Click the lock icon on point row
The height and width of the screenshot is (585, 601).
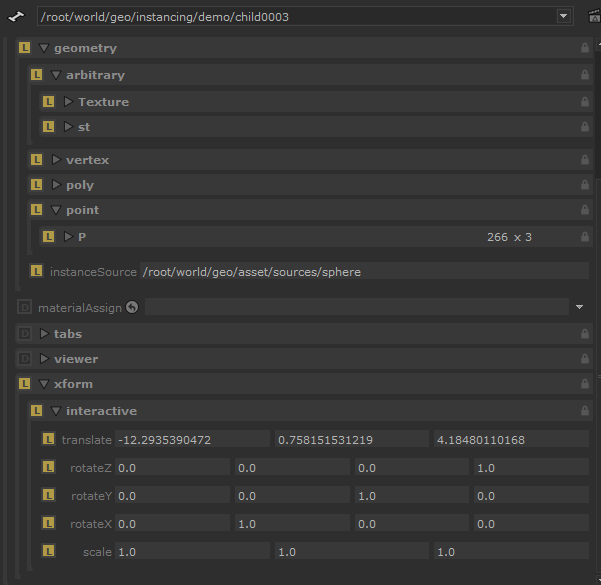(585, 210)
